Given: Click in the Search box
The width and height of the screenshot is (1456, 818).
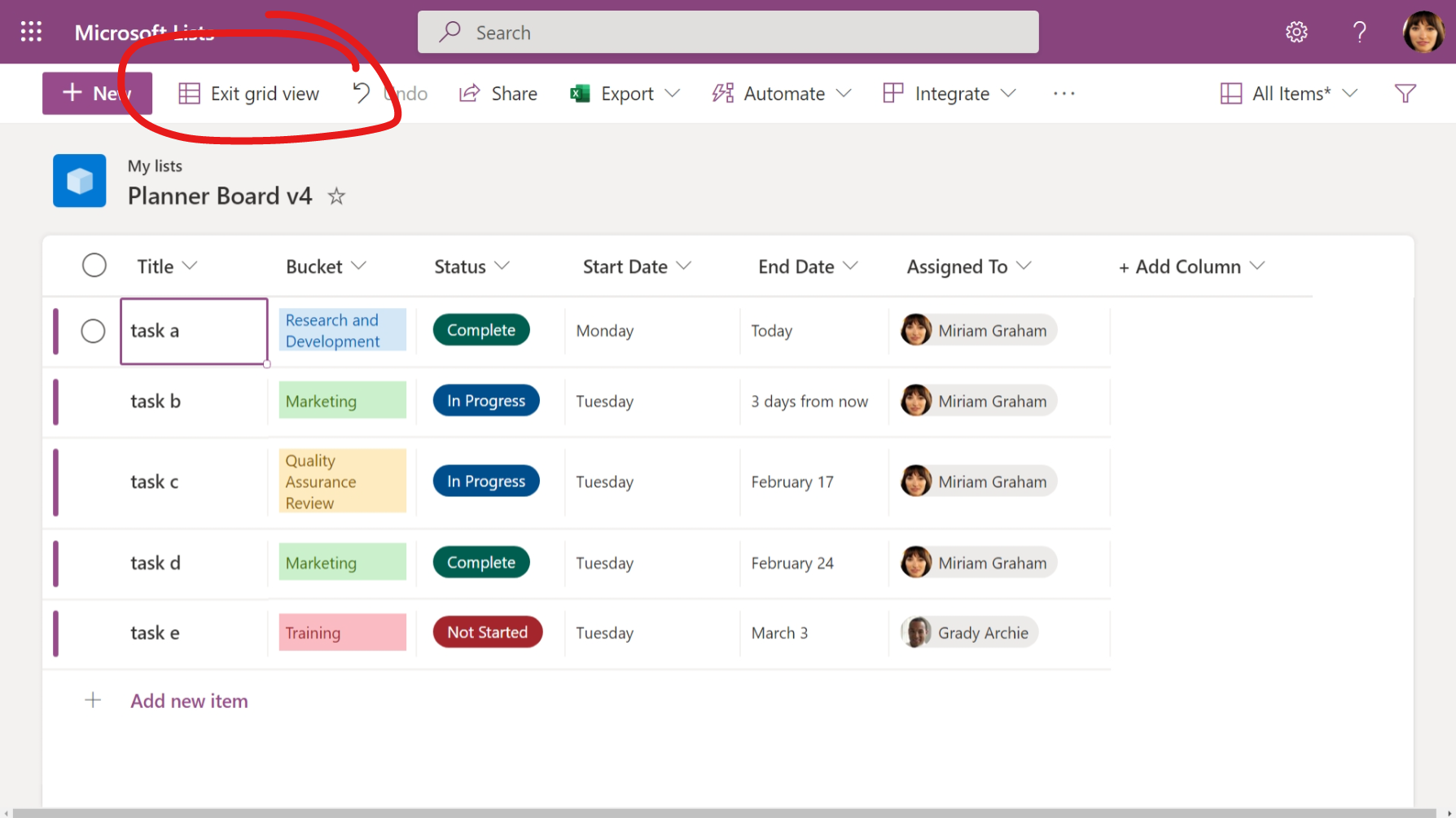Looking at the screenshot, I should pos(728,32).
